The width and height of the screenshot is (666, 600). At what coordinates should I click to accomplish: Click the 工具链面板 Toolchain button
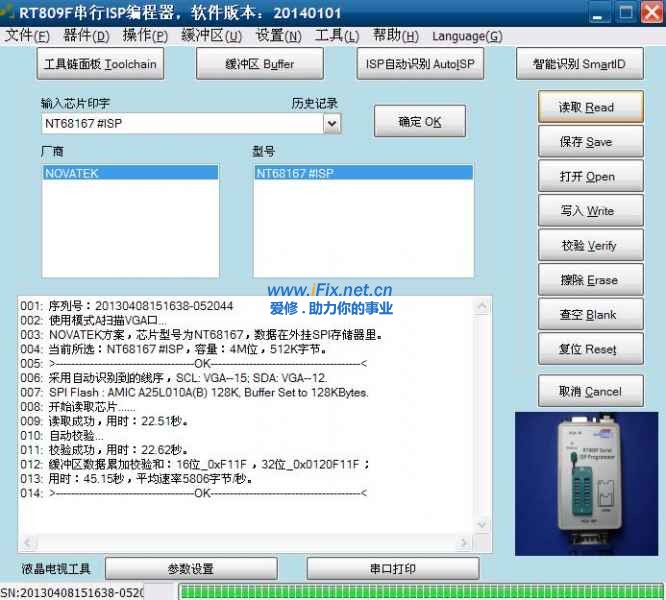point(100,64)
